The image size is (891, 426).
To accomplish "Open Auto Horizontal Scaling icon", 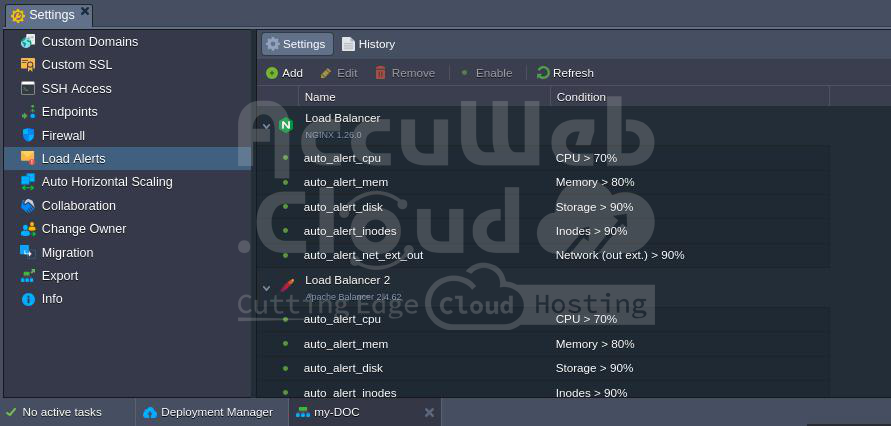I will 28,181.
